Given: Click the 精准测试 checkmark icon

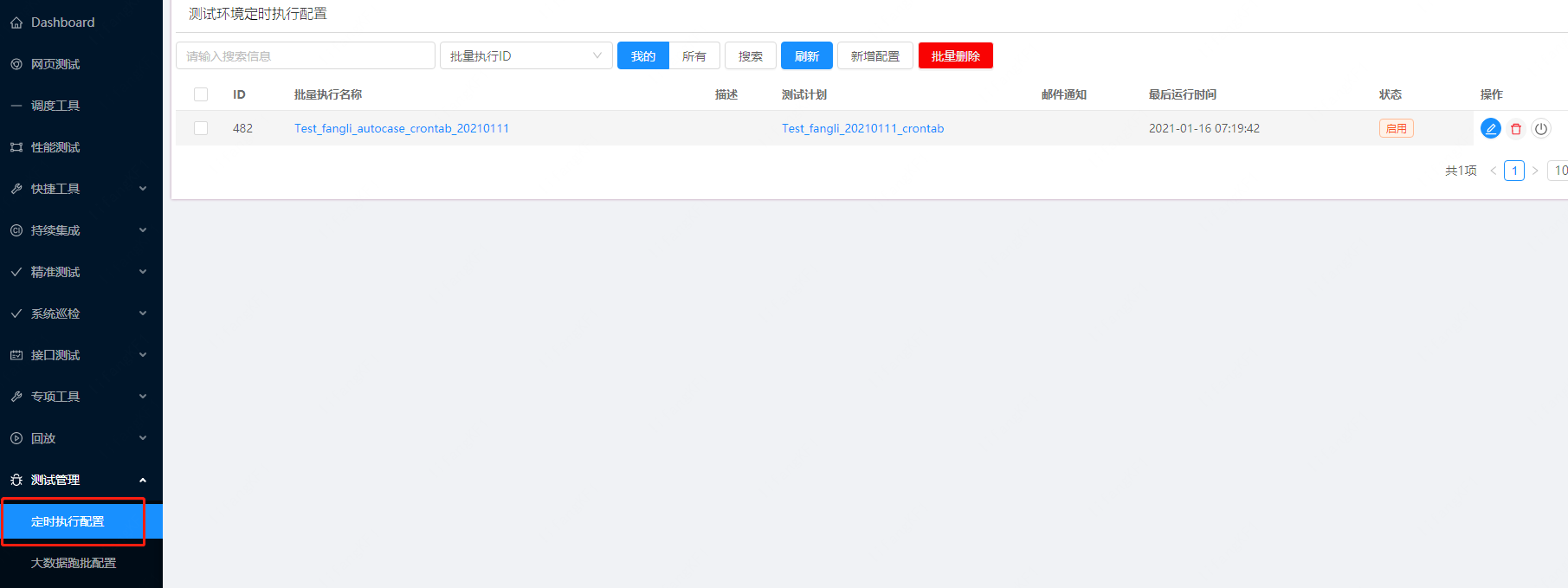Looking at the screenshot, I should tap(16, 272).
